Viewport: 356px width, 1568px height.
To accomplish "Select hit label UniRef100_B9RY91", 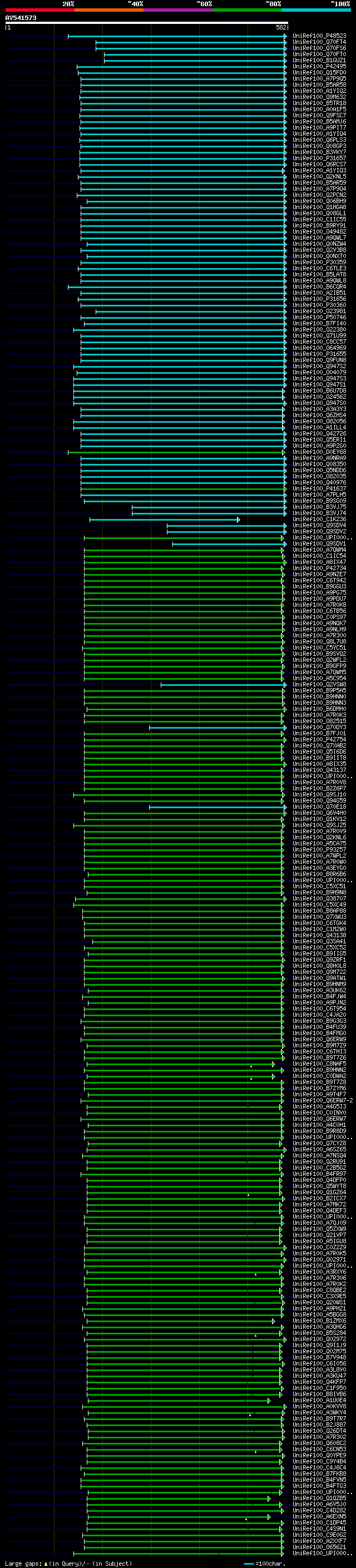I will (319, 226).
